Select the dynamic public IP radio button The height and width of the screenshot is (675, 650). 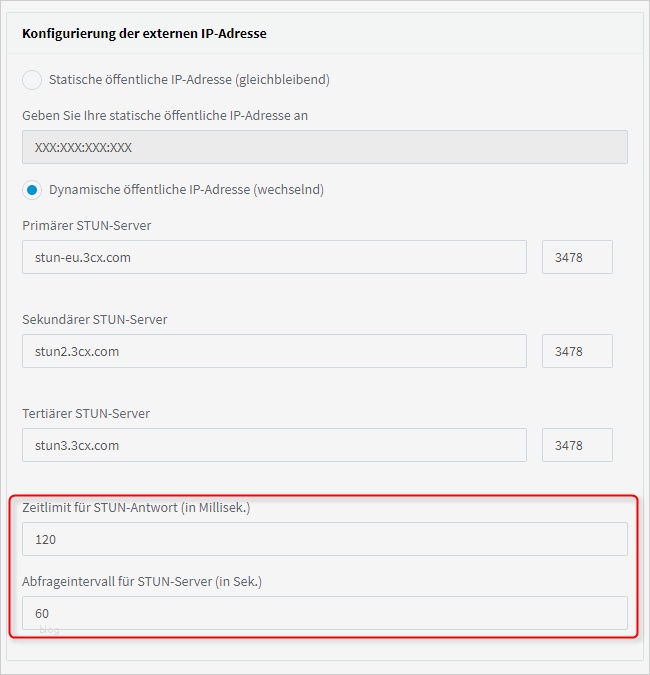(x=32, y=189)
